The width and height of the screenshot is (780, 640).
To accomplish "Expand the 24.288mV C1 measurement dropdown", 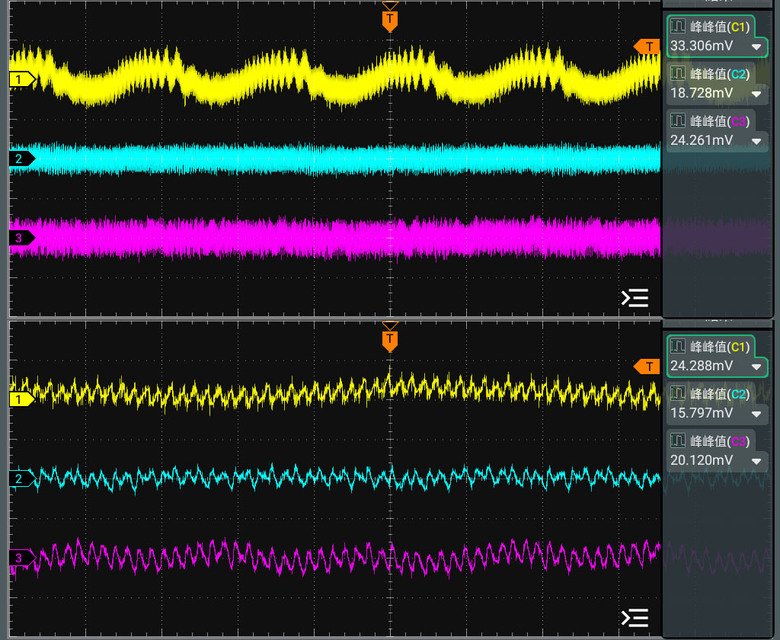I will [x=757, y=367].
